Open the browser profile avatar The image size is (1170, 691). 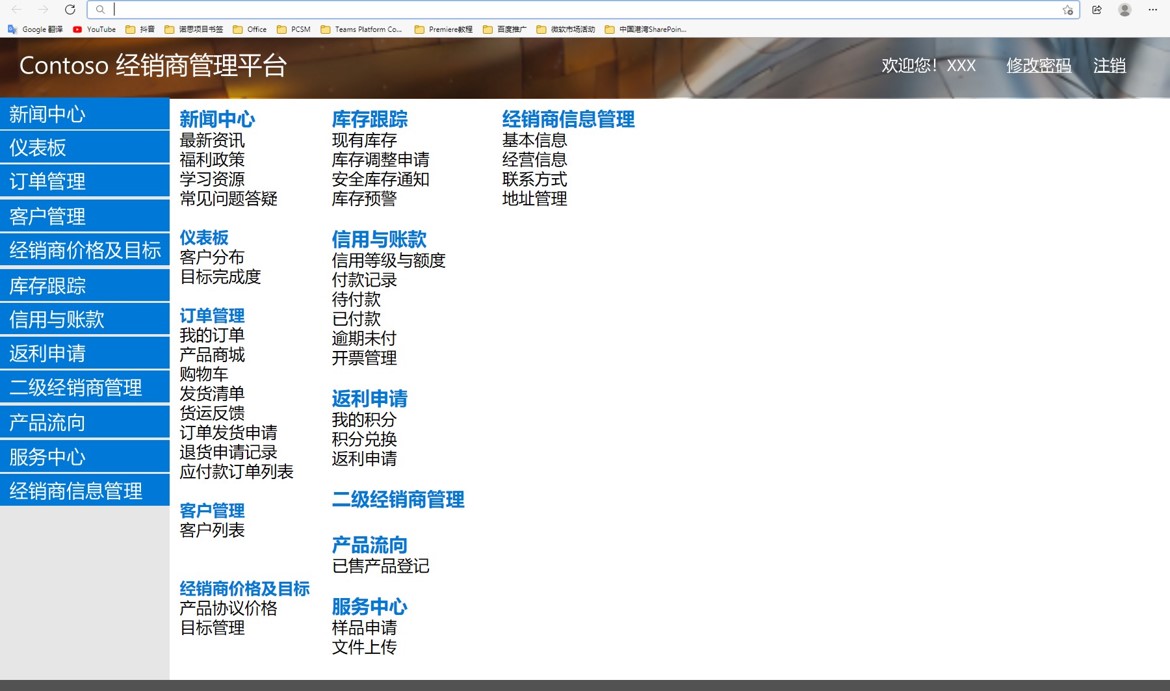click(1125, 10)
